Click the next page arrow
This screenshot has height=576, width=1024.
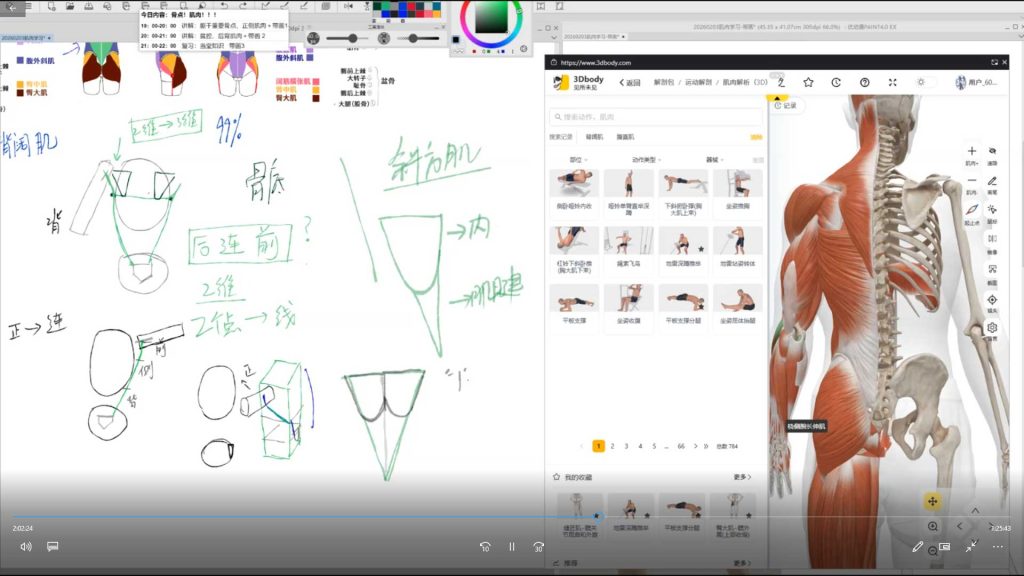click(696, 446)
